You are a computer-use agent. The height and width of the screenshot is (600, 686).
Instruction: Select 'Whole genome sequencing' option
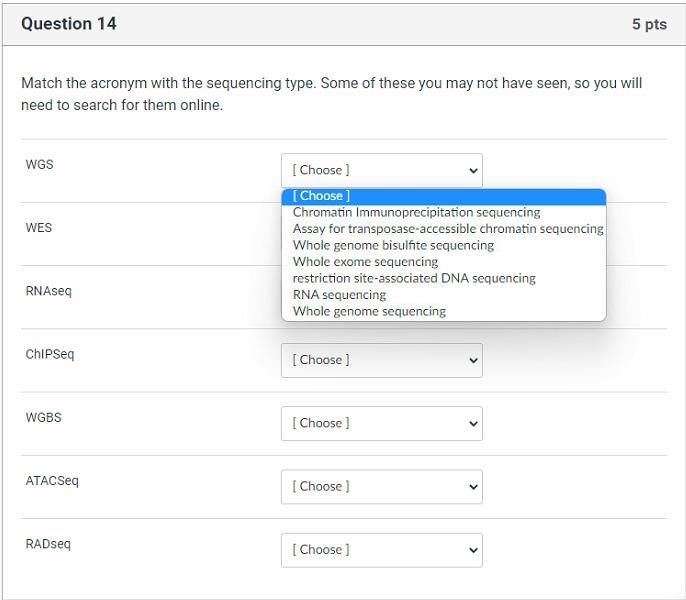369,311
